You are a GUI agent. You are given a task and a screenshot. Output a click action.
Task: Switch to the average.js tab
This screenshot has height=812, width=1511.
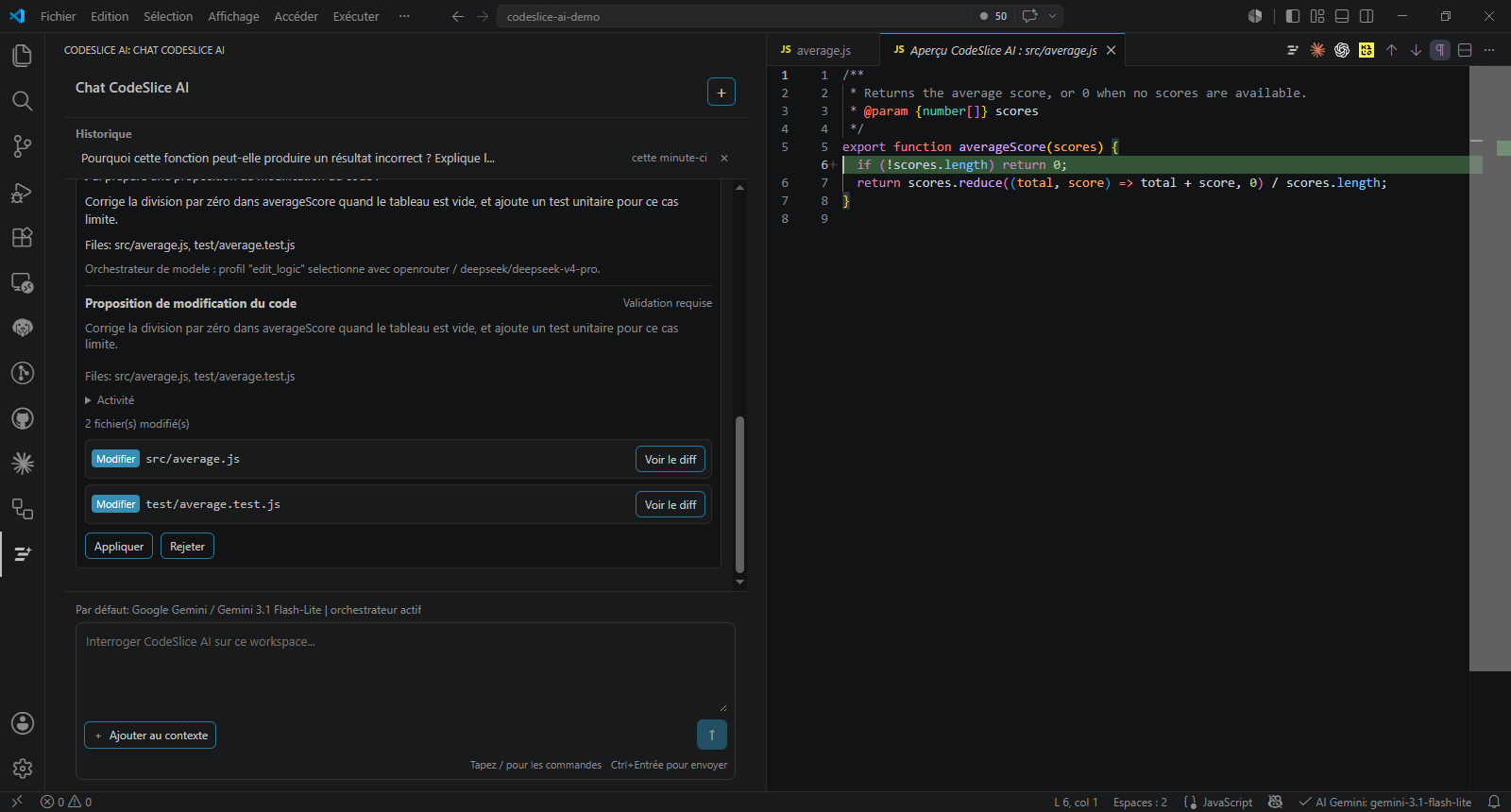coord(823,50)
